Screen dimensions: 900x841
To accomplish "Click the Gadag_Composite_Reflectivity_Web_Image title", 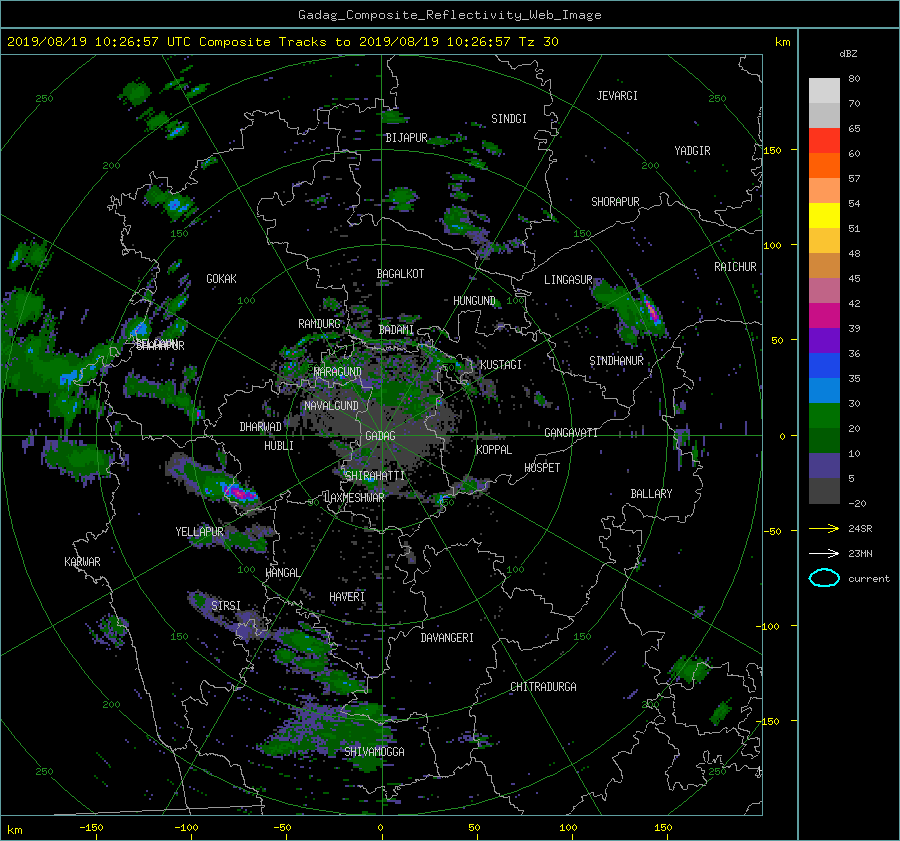I will point(449,15).
